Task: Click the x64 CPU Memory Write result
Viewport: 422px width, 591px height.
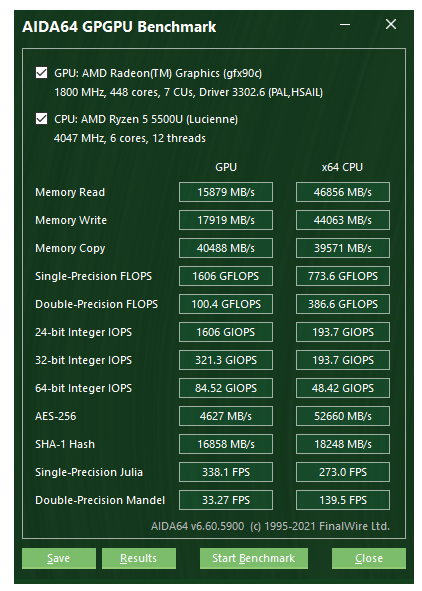Action: point(343,220)
